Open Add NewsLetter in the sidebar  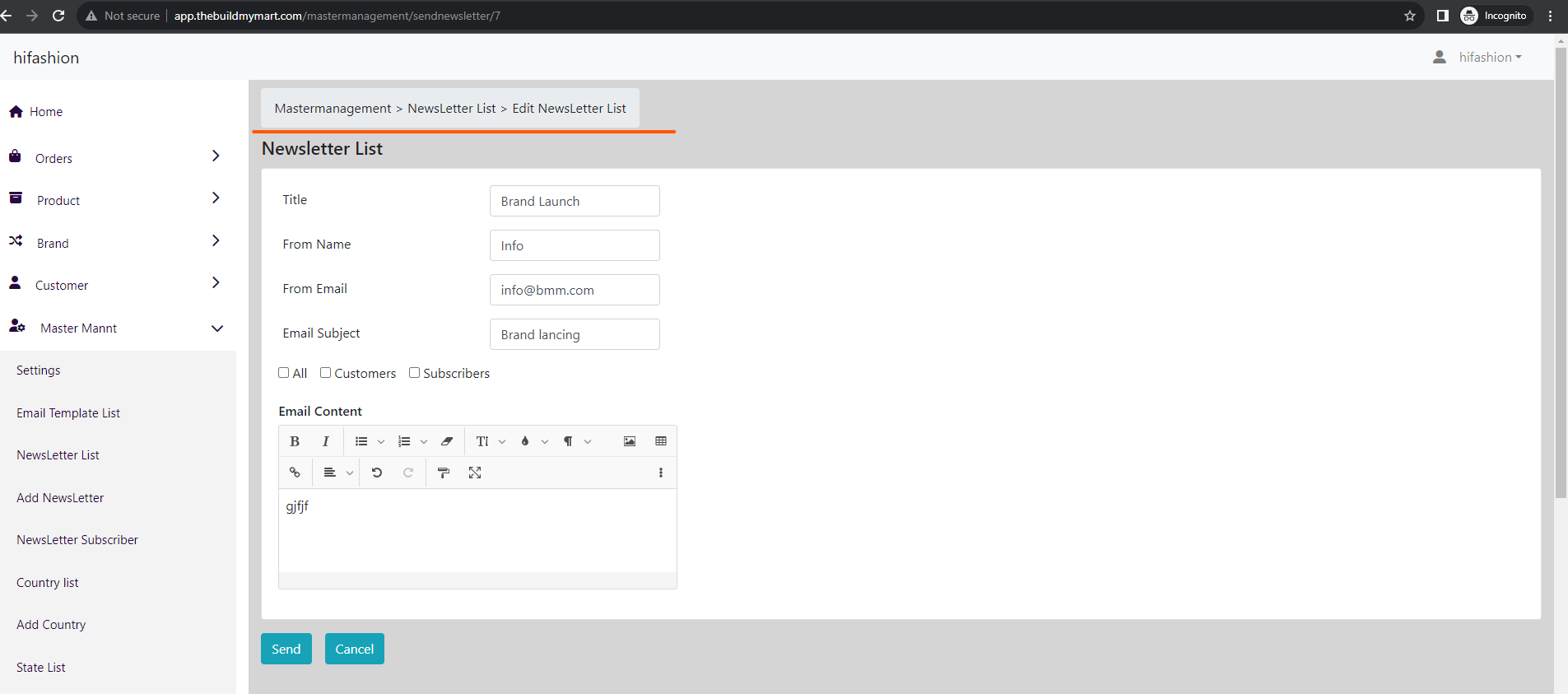pos(60,498)
